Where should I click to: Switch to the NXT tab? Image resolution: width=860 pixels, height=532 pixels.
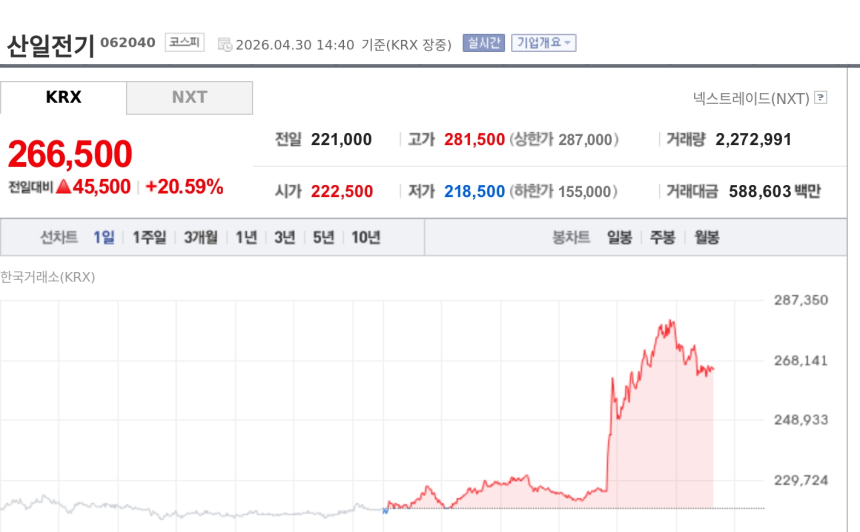(x=189, y=98)
